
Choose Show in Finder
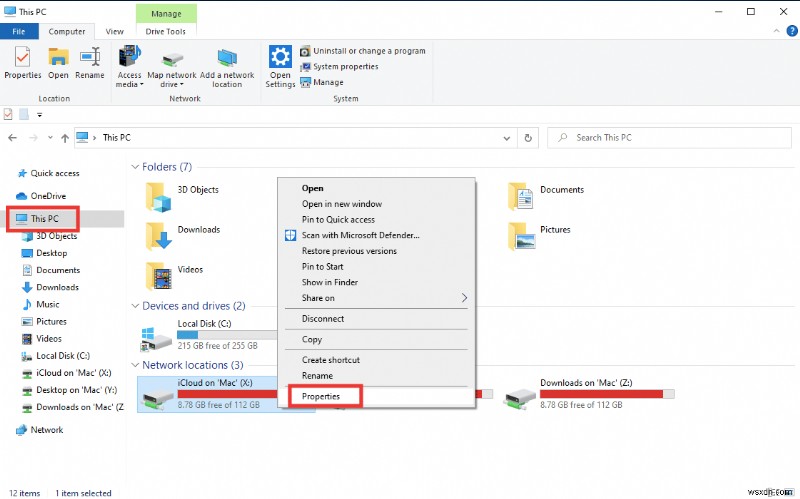(x=330, y=283)
